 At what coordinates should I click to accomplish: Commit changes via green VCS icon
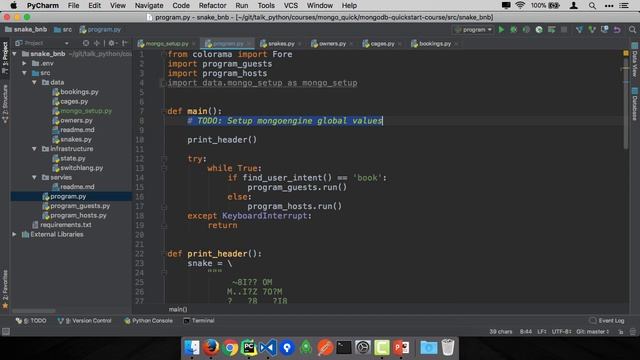592,29
